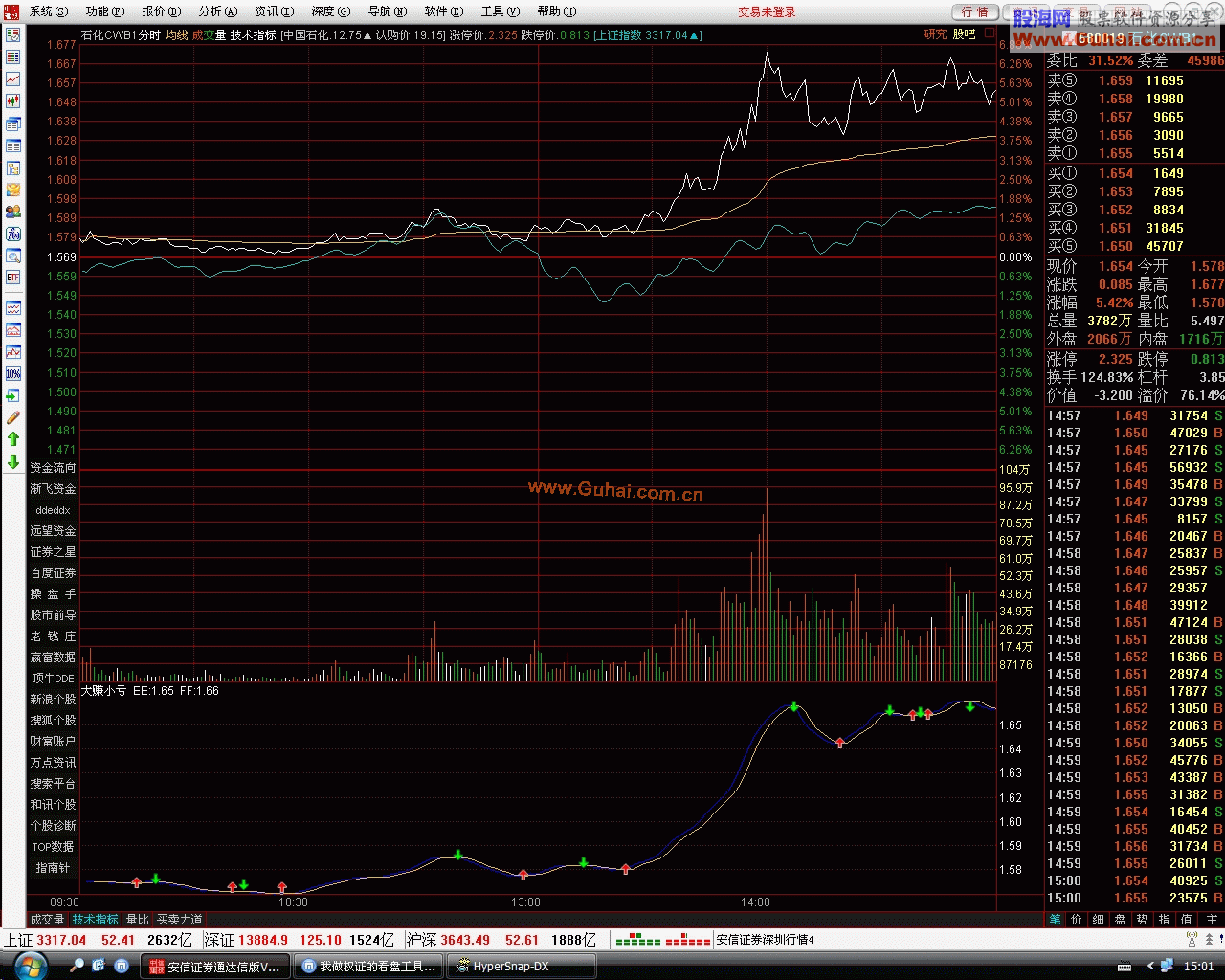
Task: Click the 行情 button at top right
Action: tap(975, 12)
